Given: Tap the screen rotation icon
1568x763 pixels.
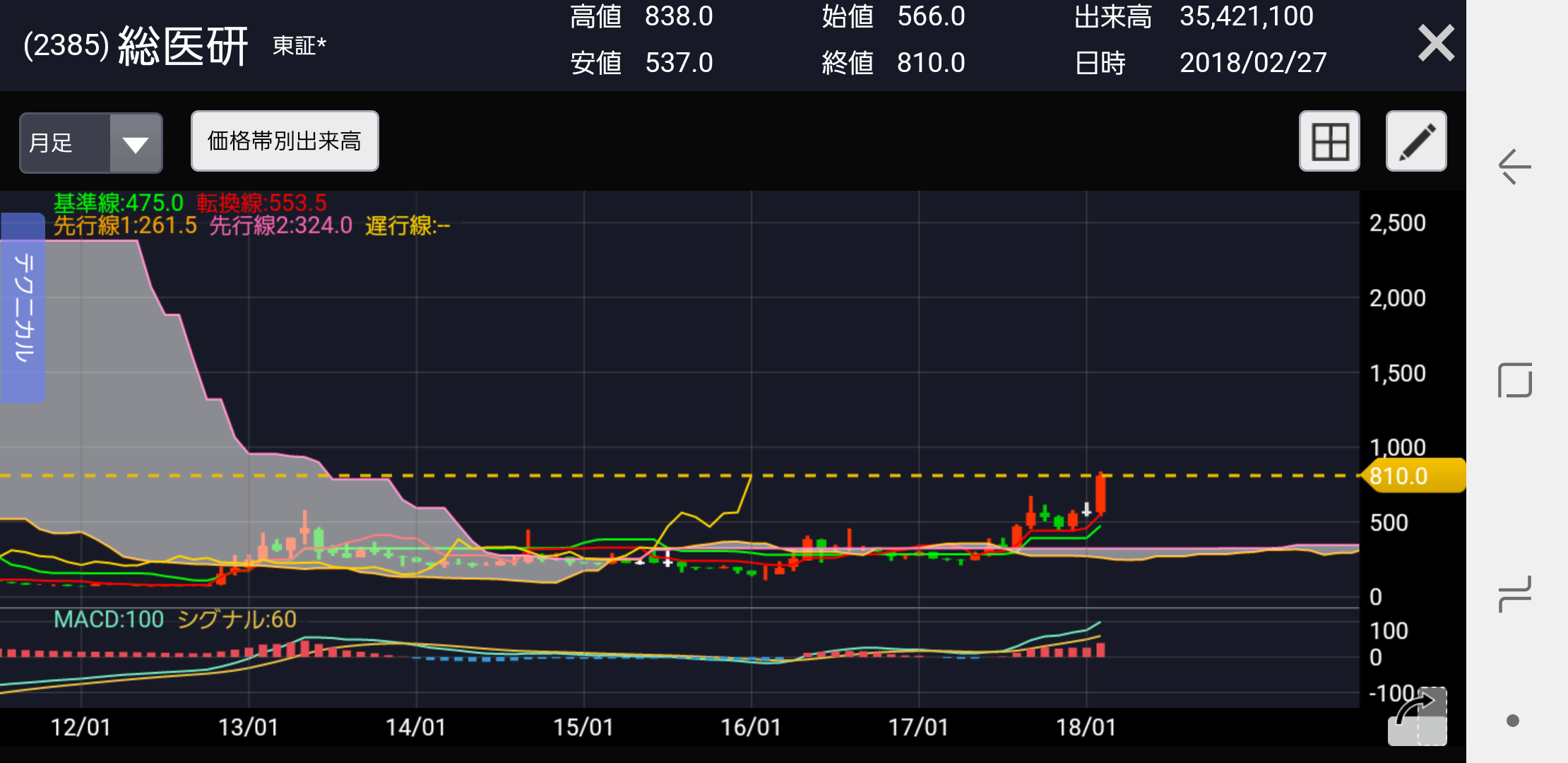Looking at the screenshot, I should (1418, 716).
